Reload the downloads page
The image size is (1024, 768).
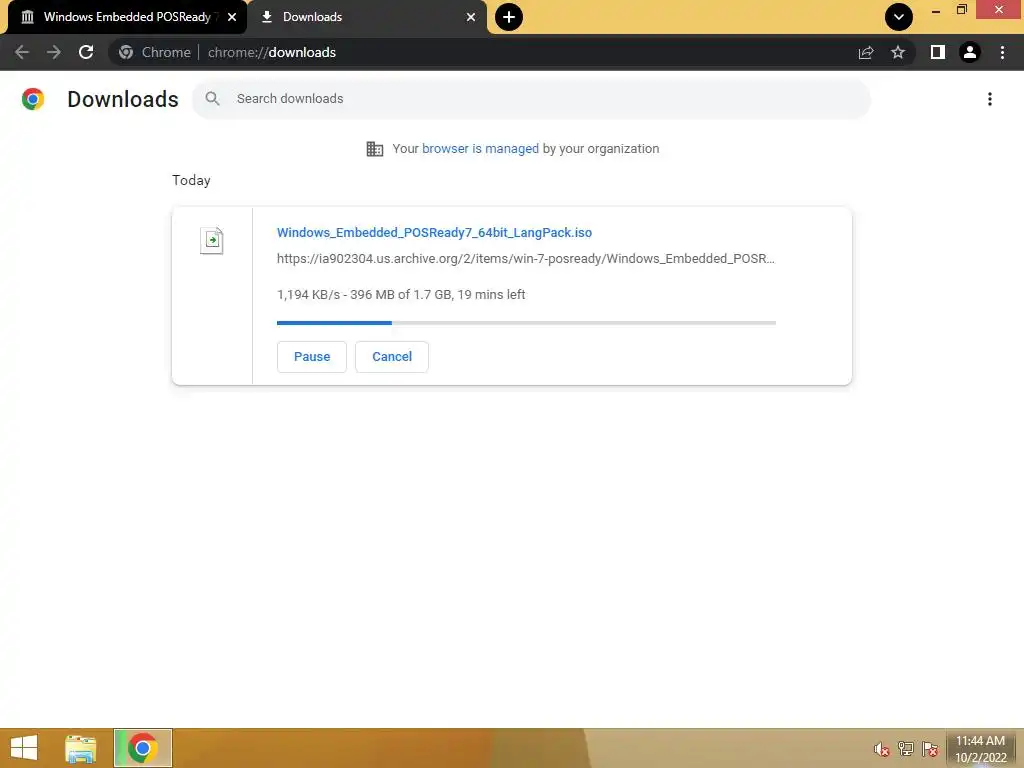tap(86, 52)
